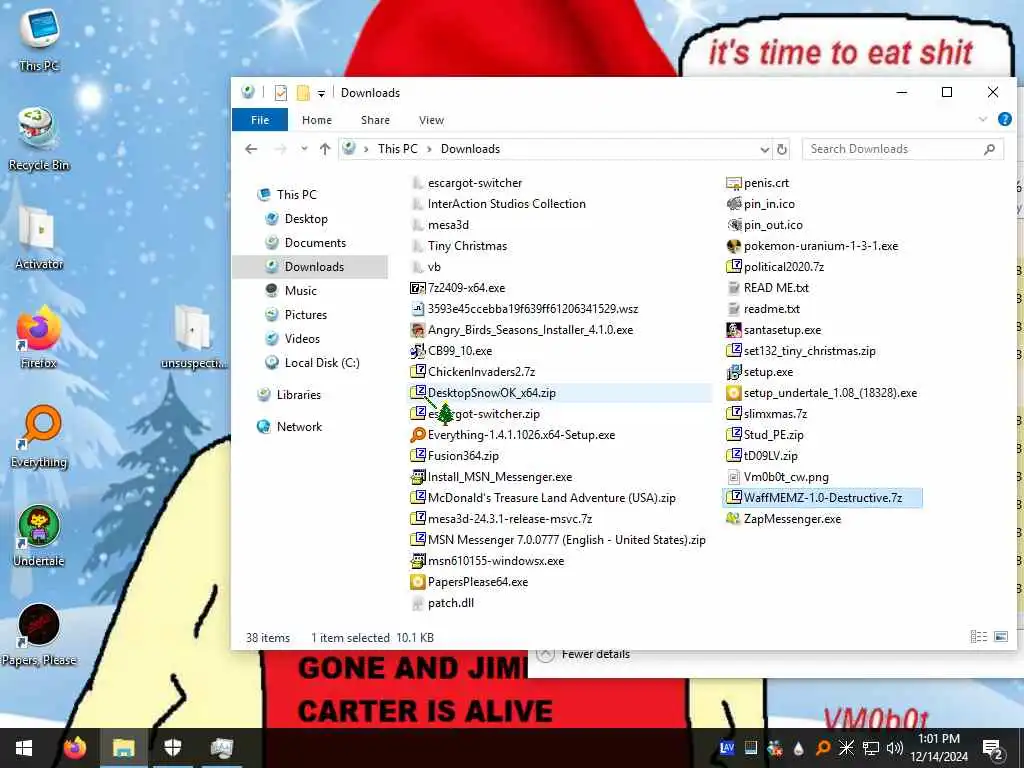Refresh the Downloads folder view
This screenshot has width=1024, height=768.
click(782, 149)
